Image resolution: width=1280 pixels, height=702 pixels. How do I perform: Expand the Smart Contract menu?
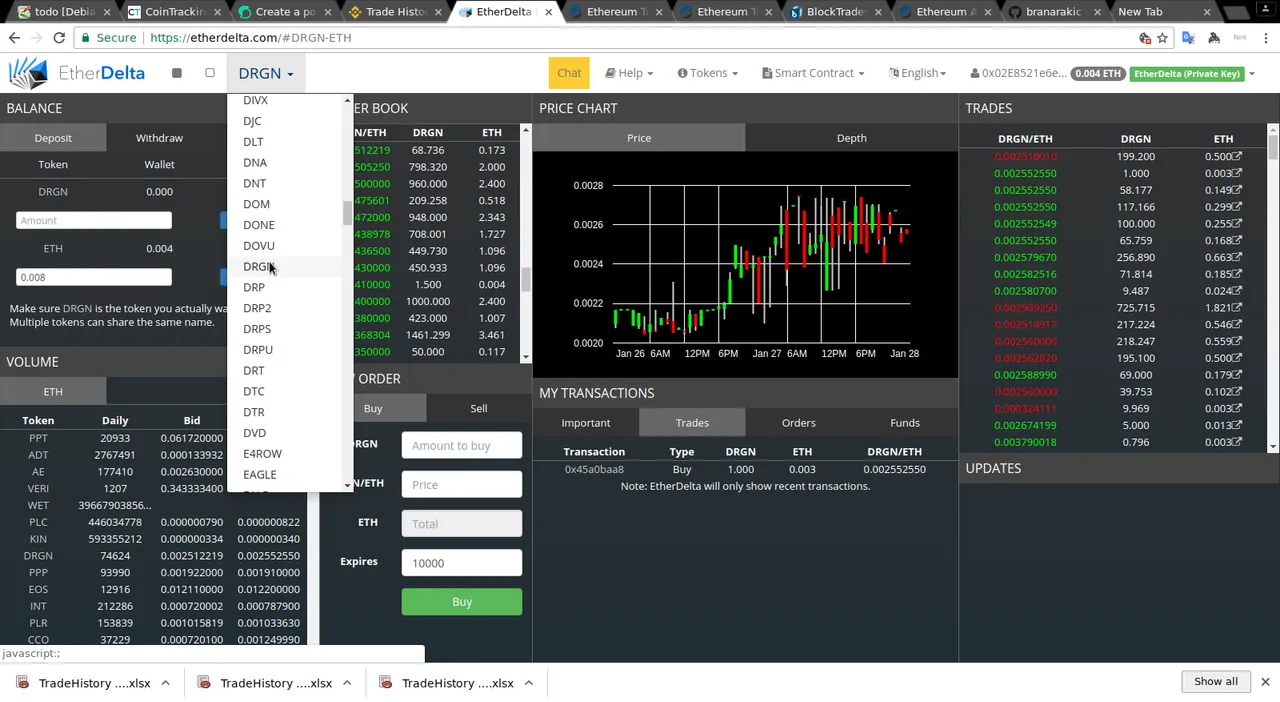(x=813, y=73)
